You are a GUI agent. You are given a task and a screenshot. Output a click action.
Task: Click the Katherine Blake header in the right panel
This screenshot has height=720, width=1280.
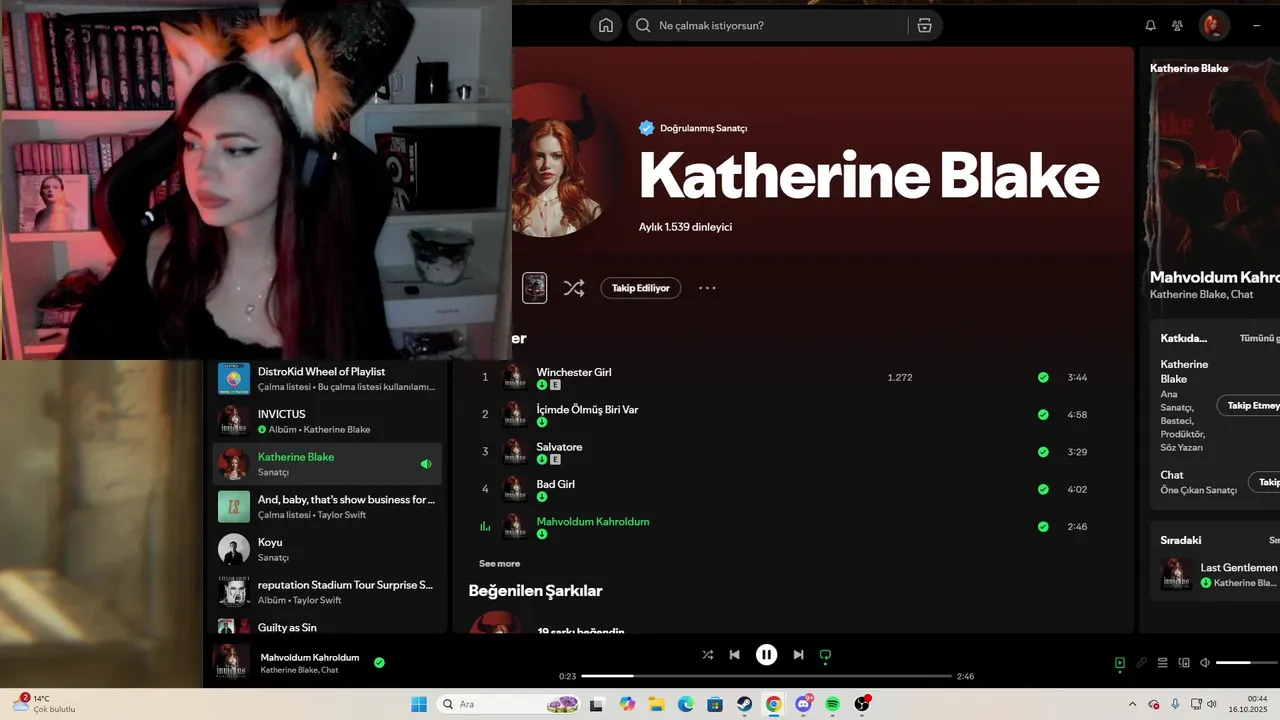point(1189,68)
